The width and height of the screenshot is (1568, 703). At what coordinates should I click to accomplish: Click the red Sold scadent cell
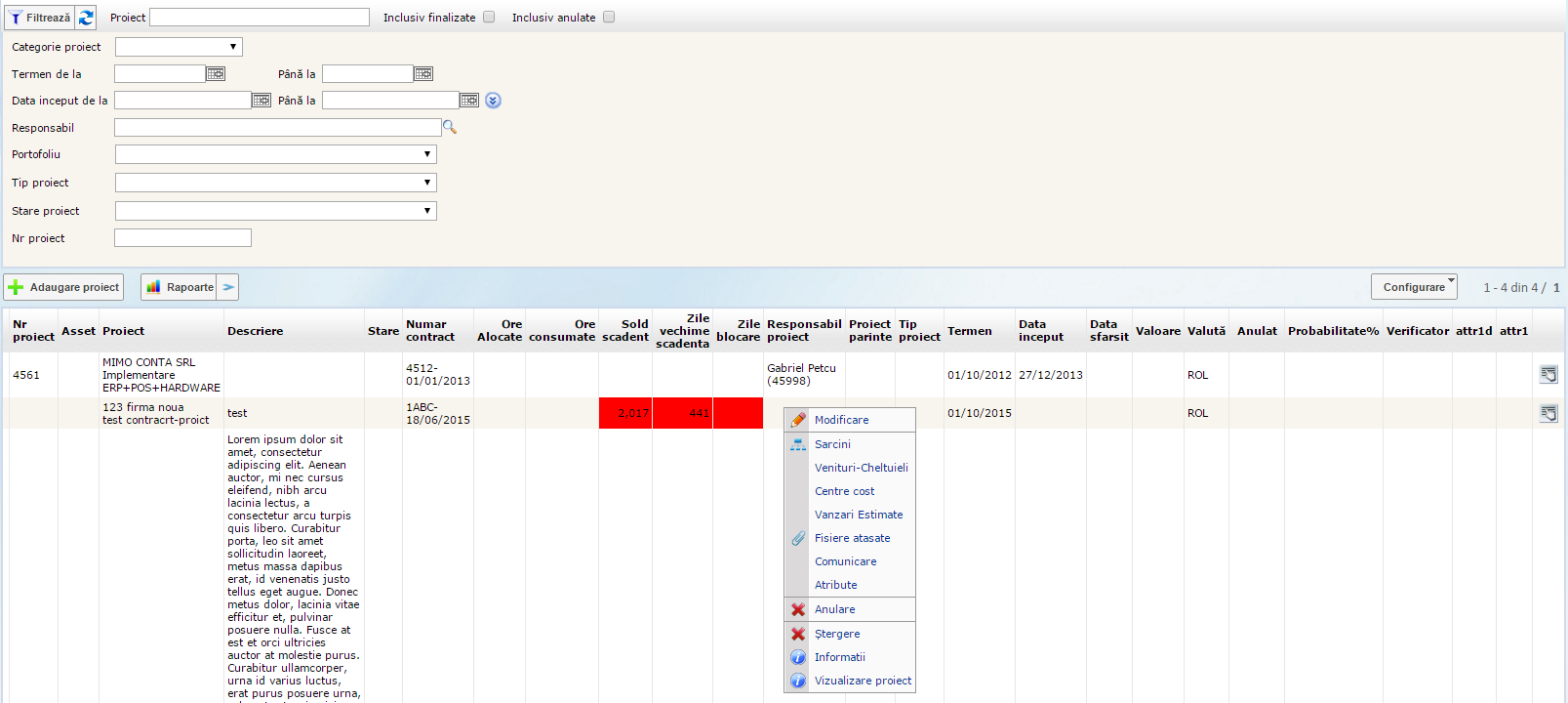[625, 413]
